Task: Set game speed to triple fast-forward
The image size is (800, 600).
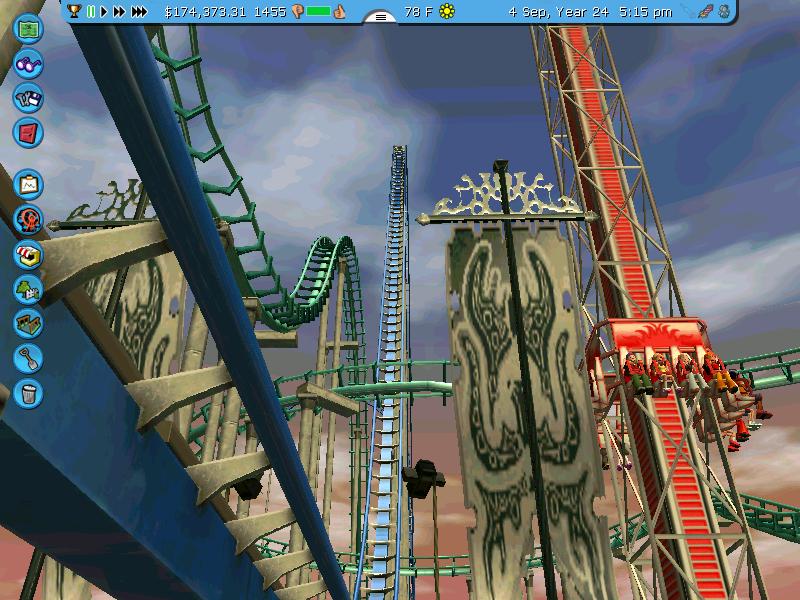Action: (139, 11)
